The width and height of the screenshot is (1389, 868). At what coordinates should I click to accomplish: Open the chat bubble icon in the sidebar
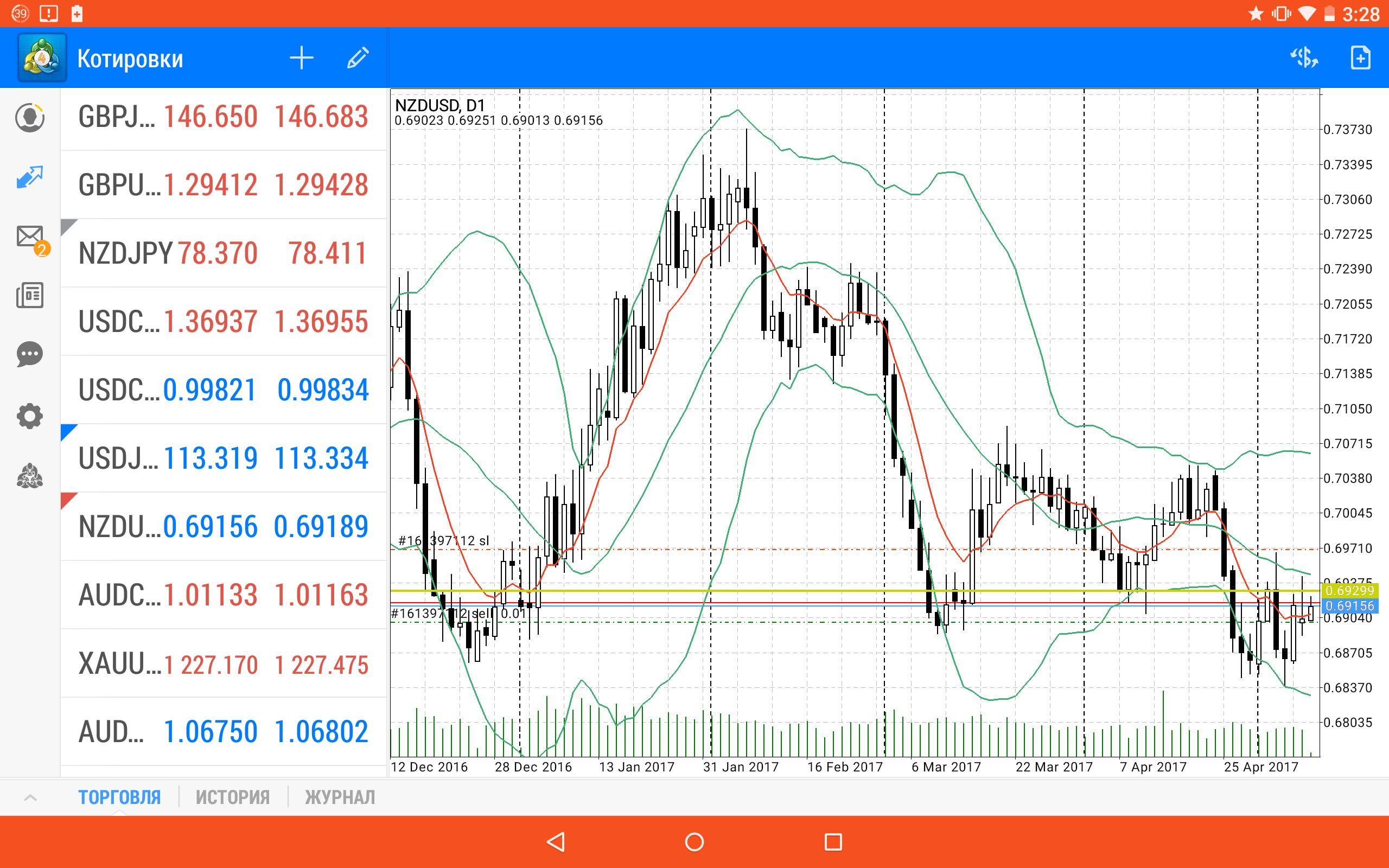pyautogui.click(x=30, y=355)
